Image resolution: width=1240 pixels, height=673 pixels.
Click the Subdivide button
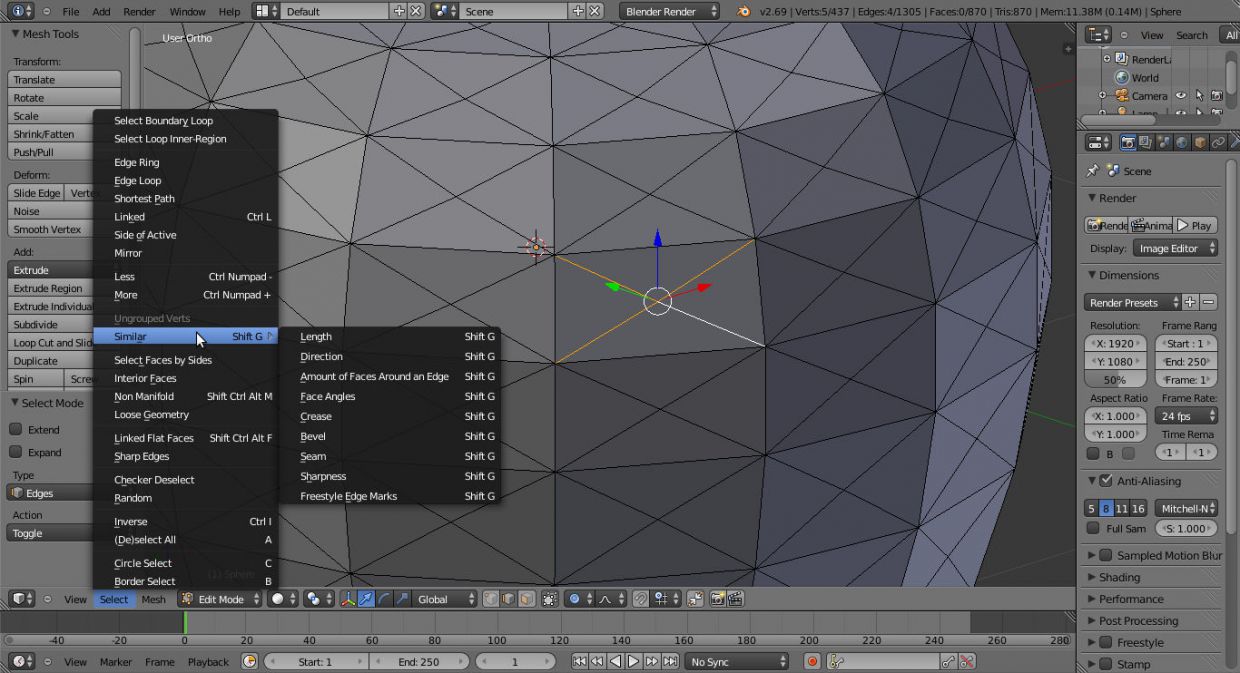point(50,324)
